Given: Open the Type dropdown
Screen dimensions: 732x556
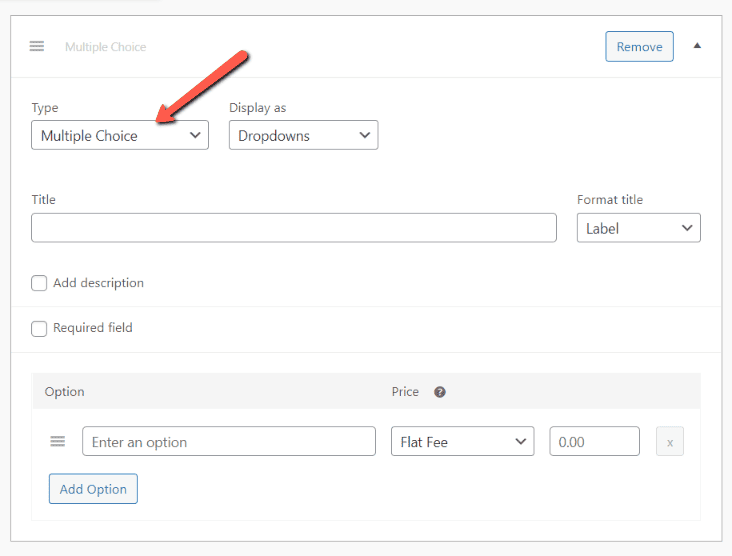Looking at the screenshot, I should (120, 136).
